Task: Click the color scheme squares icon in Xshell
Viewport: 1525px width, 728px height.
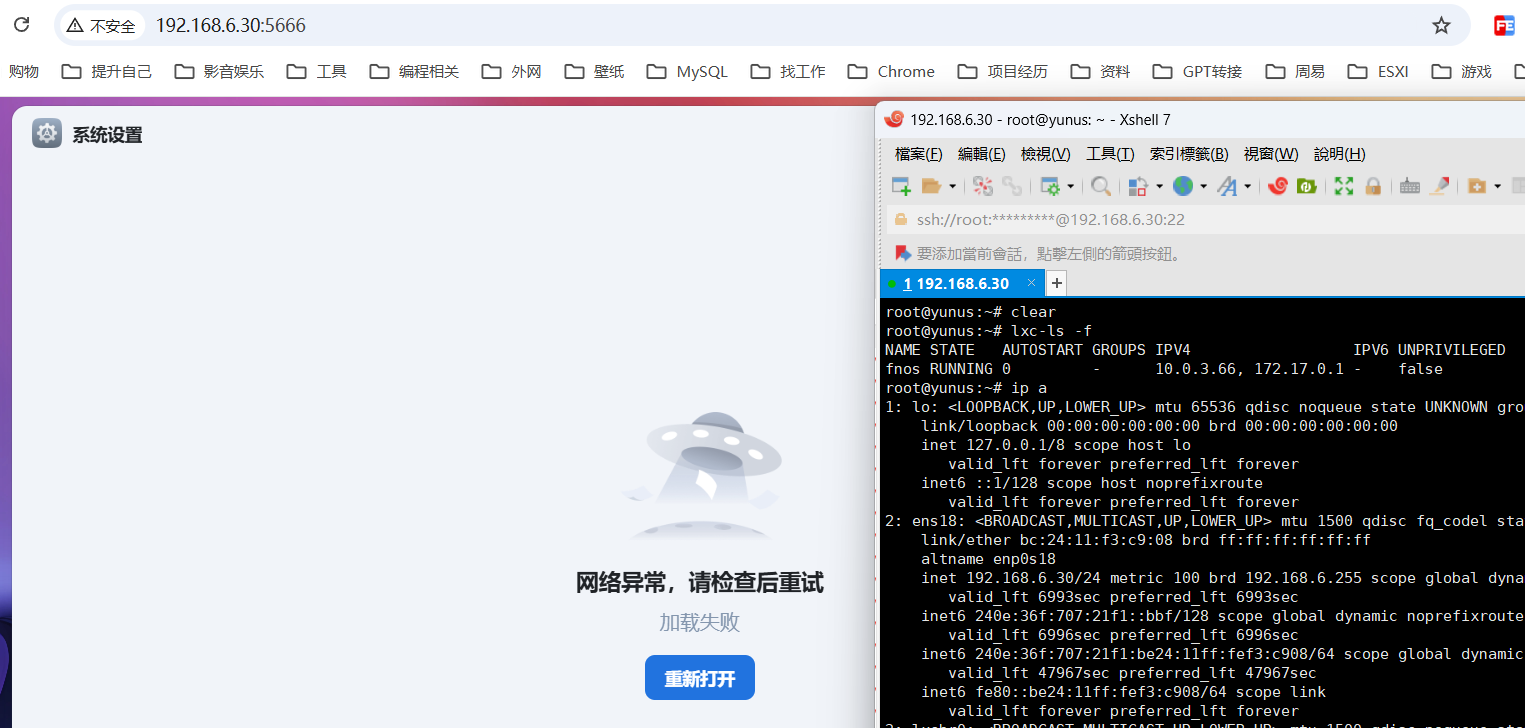Action: [1137, 186]
